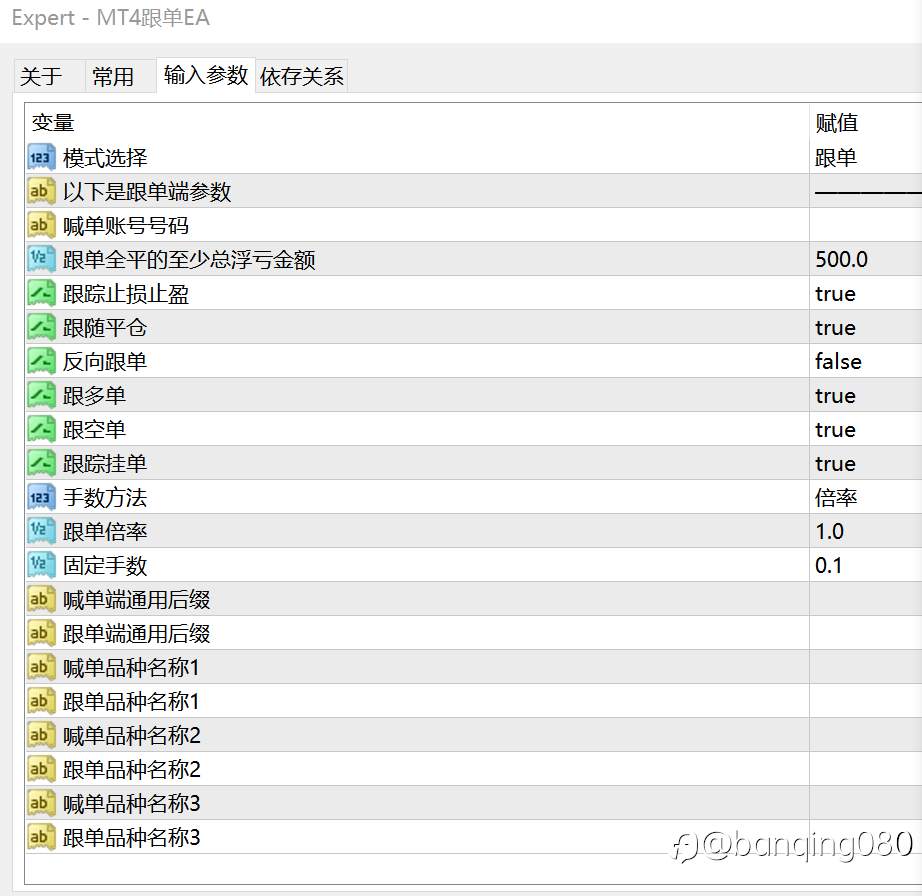Image resolution: width=922 pixels, height=896 pixels.
Task: Click the string icon beside 跟单品种名称2
Action: 41,769
